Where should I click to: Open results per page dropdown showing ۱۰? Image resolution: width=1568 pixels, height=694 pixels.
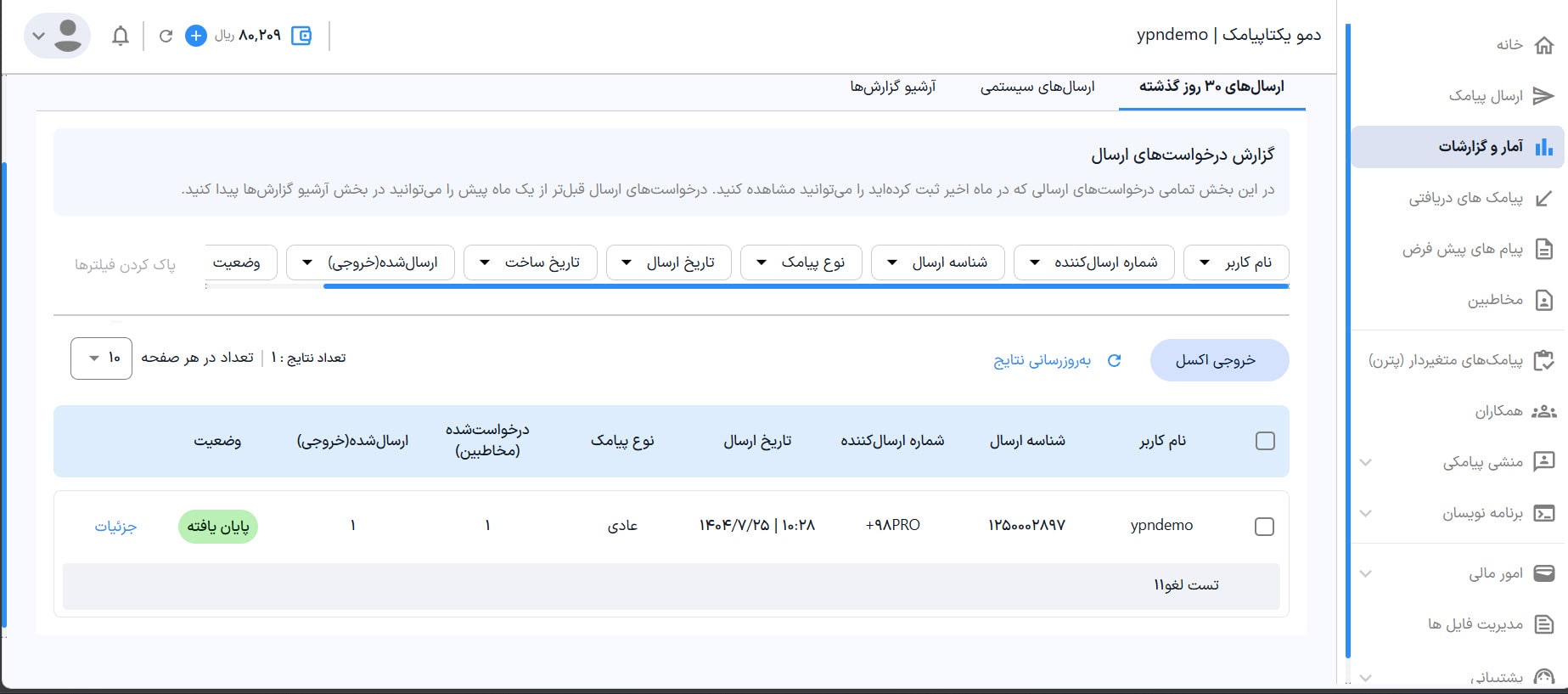point(101,358)
